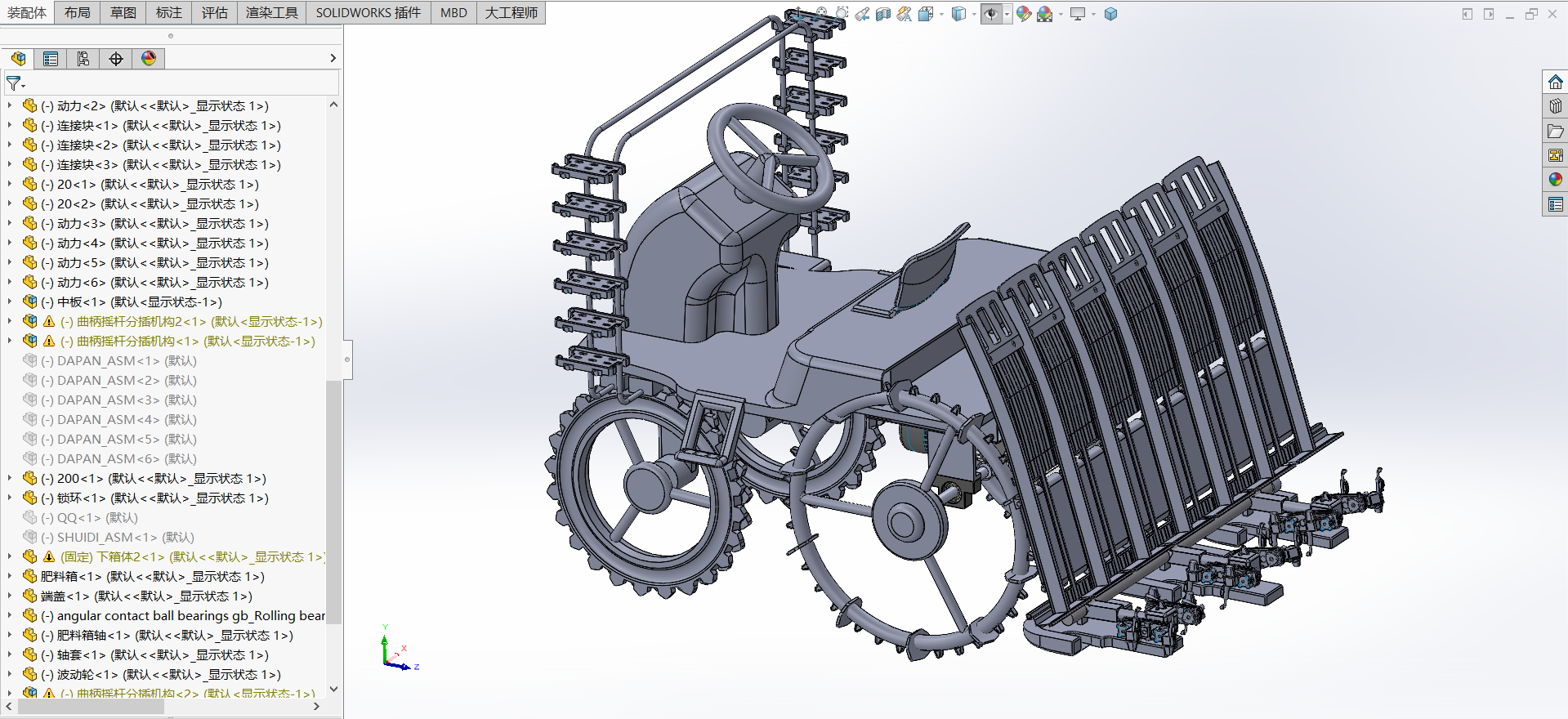Open the View Orientation dropdown arrow

941,14
